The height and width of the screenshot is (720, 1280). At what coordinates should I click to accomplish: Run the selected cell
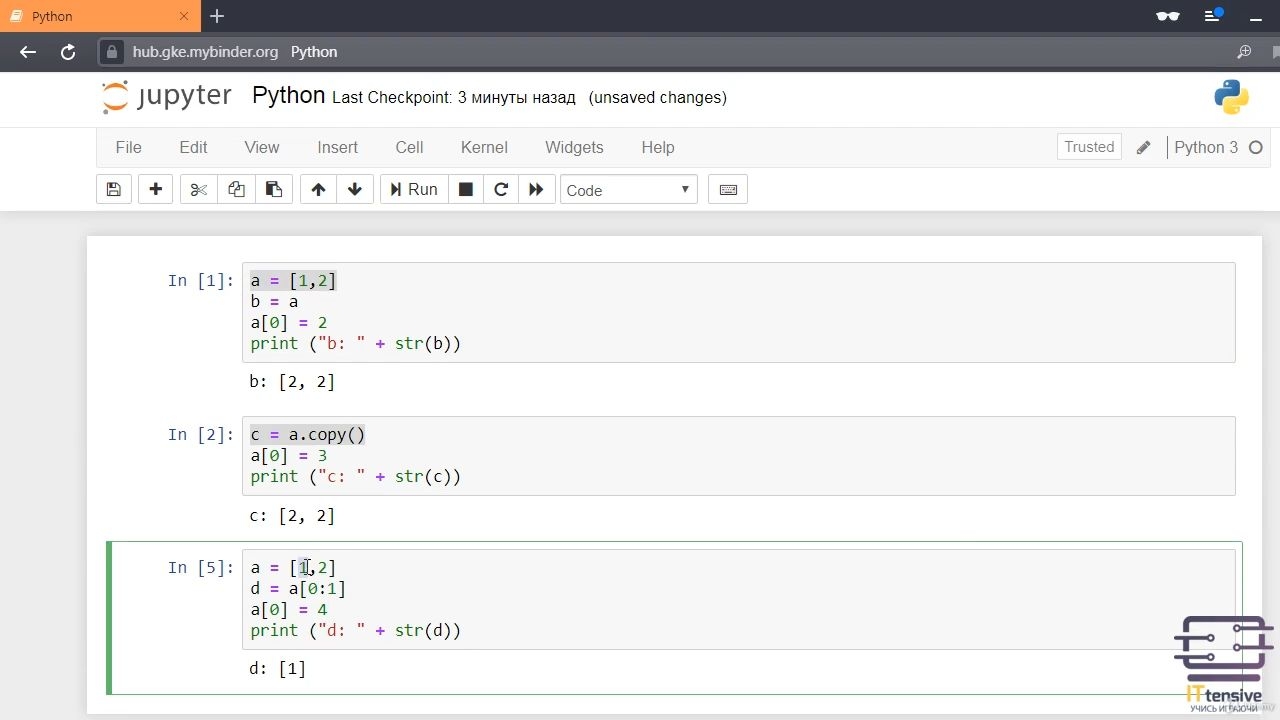413,189
